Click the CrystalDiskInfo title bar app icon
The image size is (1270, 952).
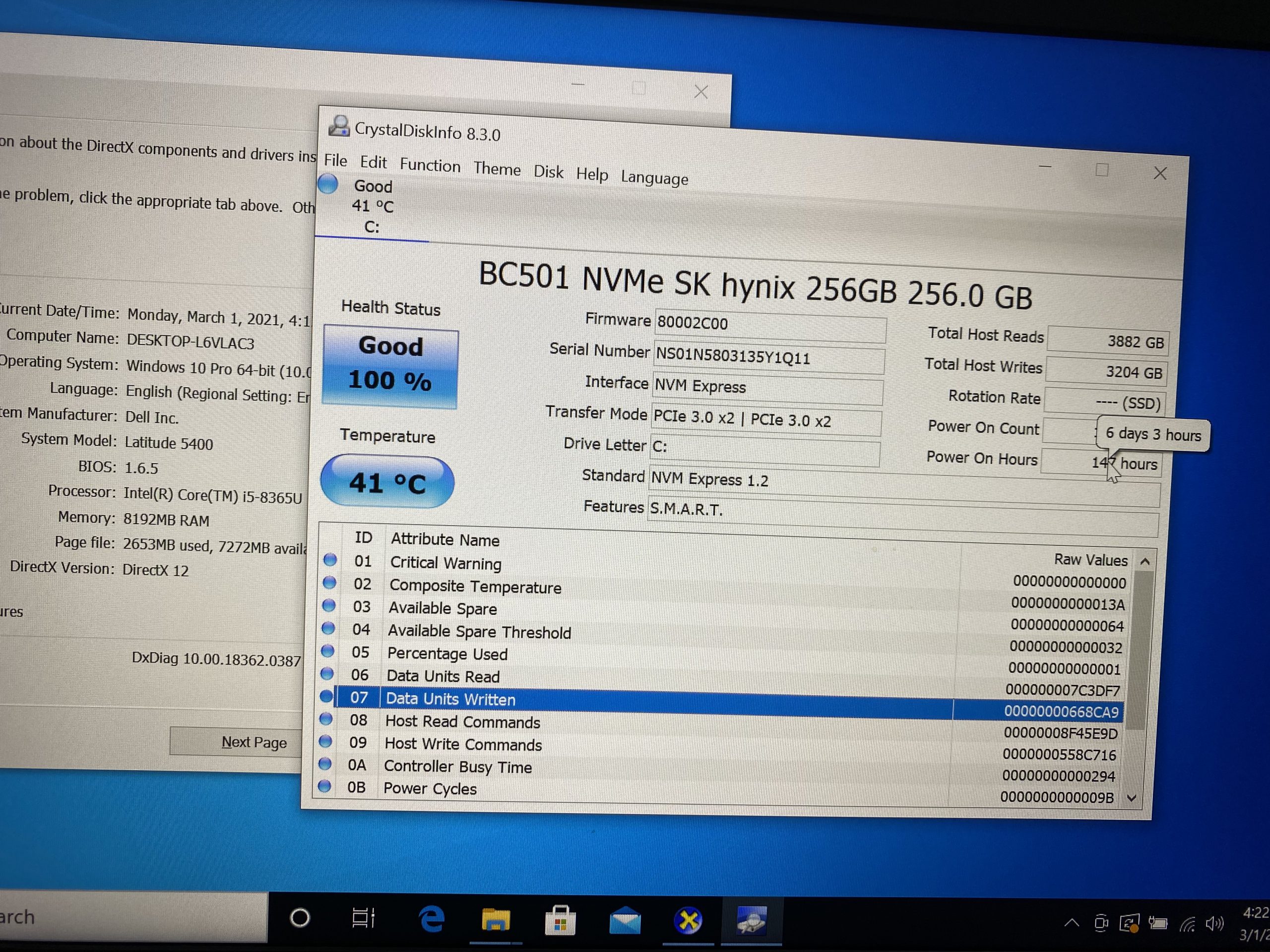(339, 125)
